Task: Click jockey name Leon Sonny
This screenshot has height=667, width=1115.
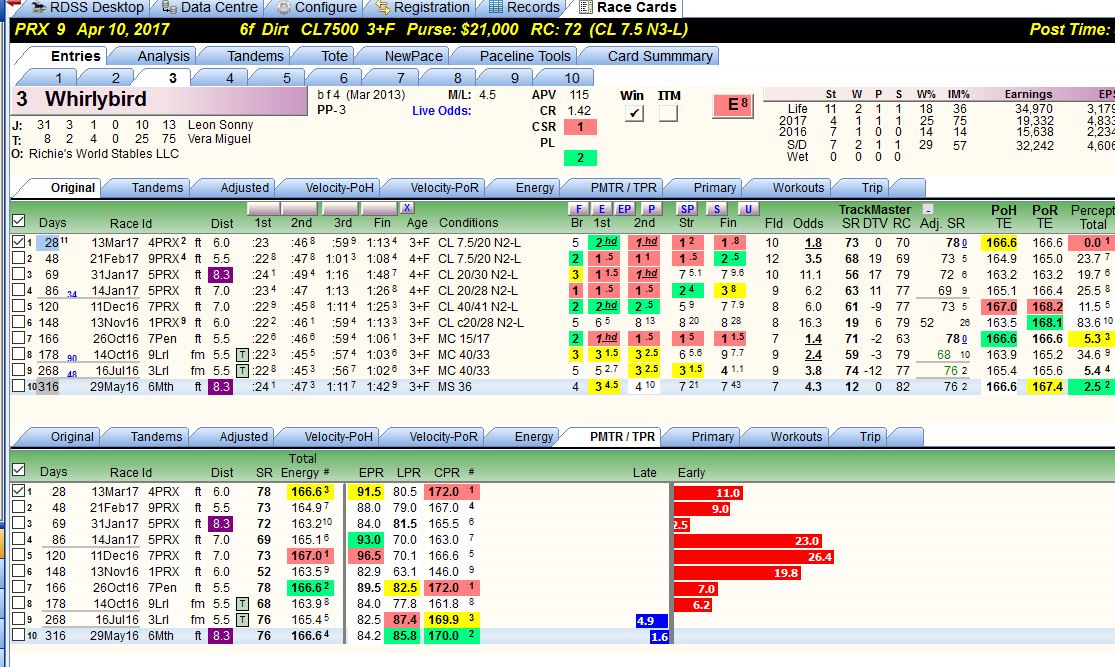Action: (x=220, y=124)
